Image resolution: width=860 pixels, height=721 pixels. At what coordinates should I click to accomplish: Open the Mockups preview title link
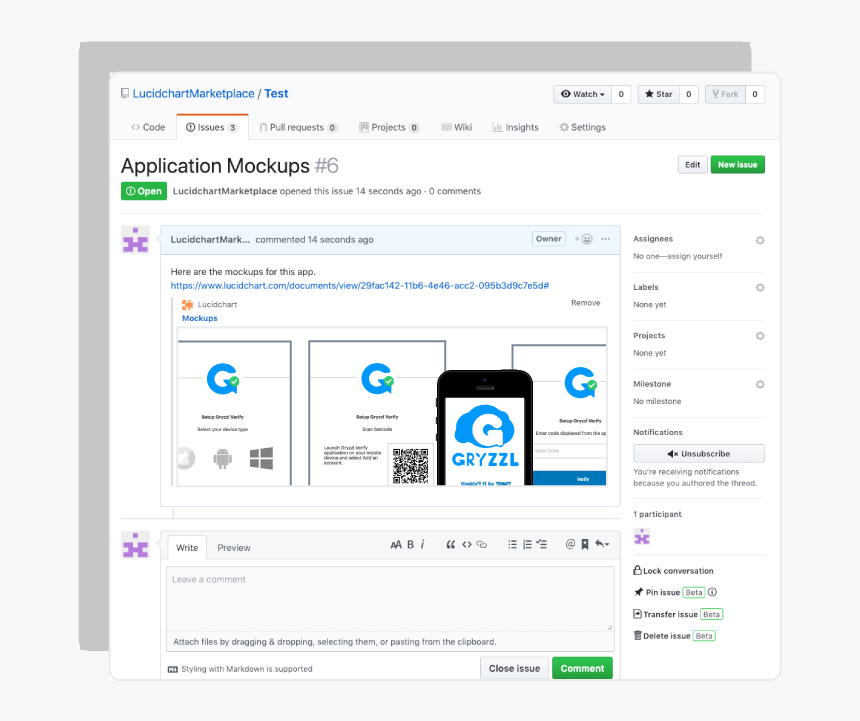click(x=200, y=319)
